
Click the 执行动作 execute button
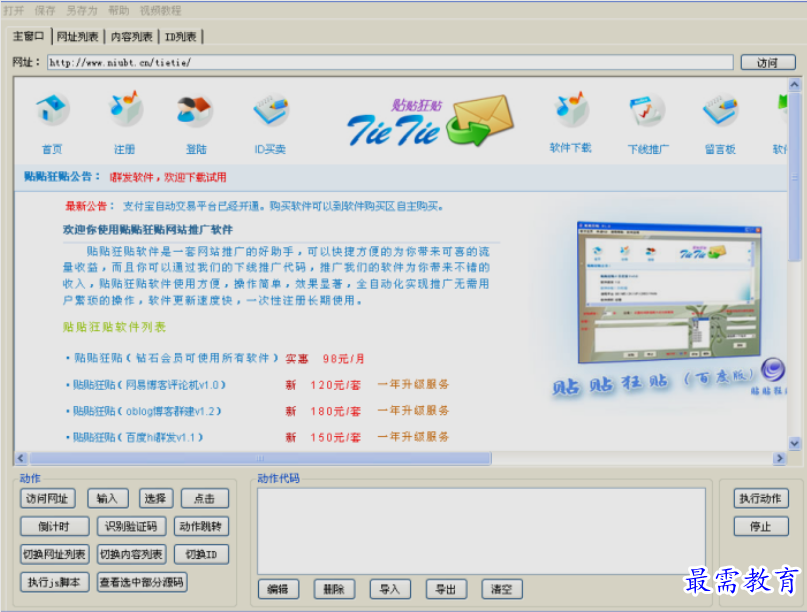pos(761,498)
